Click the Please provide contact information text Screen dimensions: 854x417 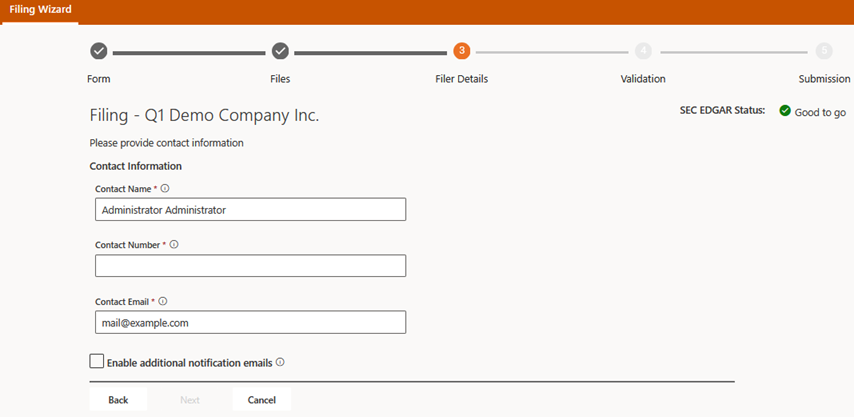tap(167, 143)
